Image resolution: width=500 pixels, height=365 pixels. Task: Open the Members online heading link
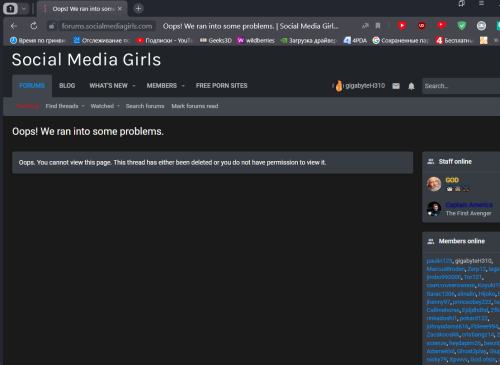click(462, 241)
